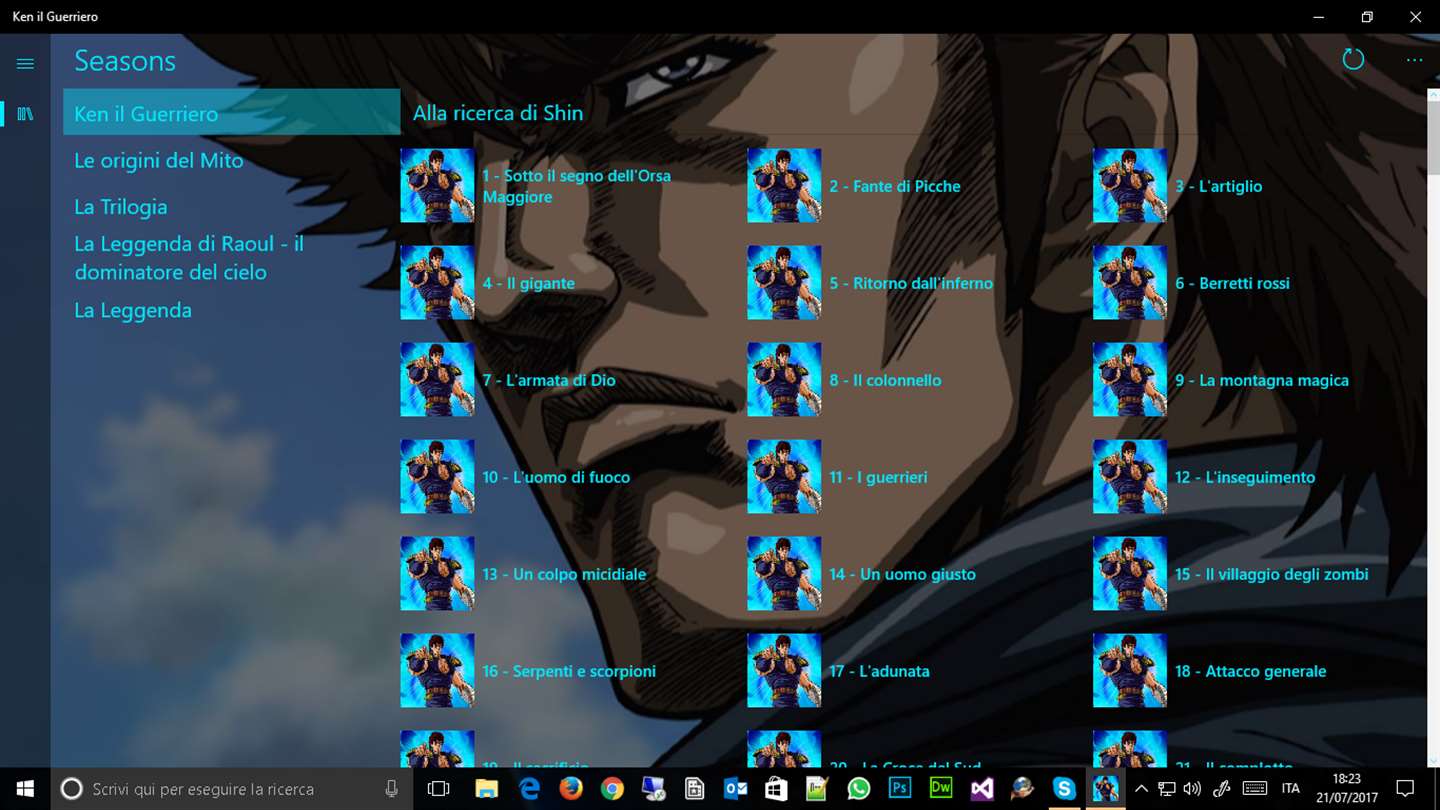Click the thumbnail for episode 7 L'armata di Dio
Viewport: 1440px width, 810px height.
[x=438, y=380]
